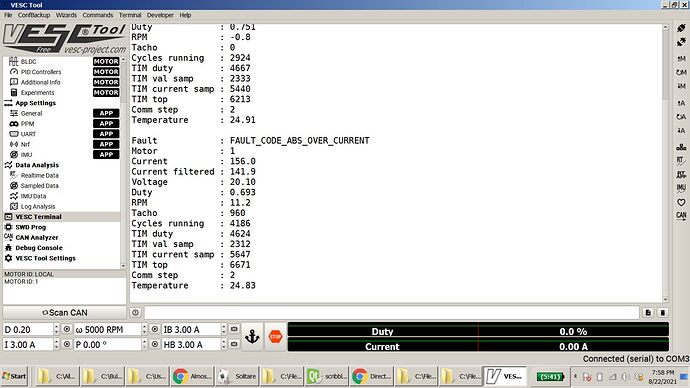Image resolution: width=690 pixels, height=388 pixels.
Task: Click the connect plug icon in right toolbar
Action: pyautogui.click(x=681, y=28)
